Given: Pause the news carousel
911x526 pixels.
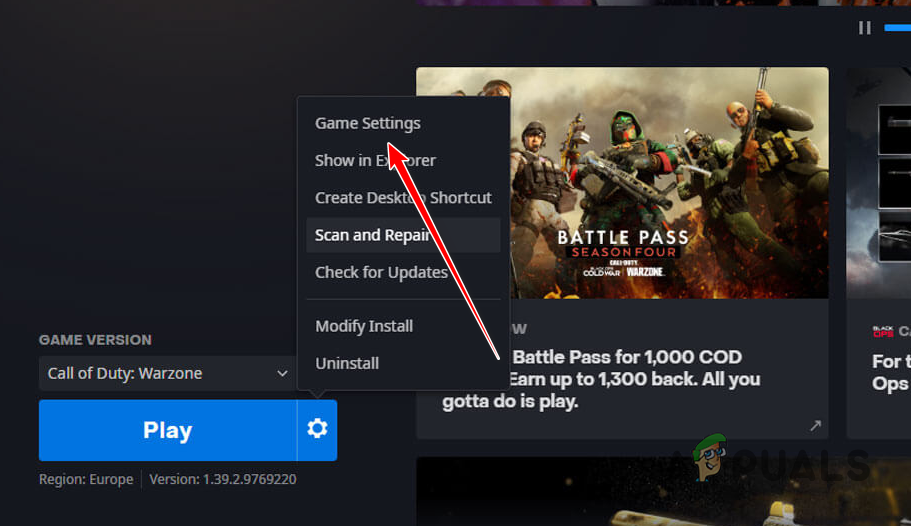Looking at the screenshot, I should [x=865, y=28].
